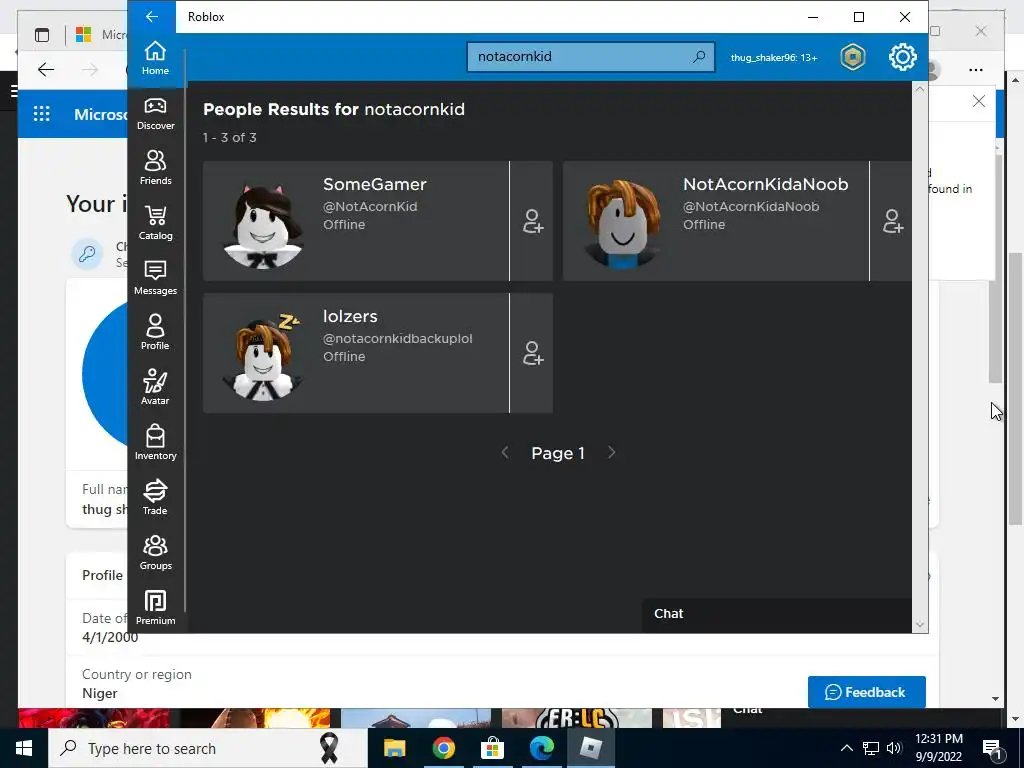1024x768 pixels.
Task: Add lolzers as a friend
Action: (532, 353)
